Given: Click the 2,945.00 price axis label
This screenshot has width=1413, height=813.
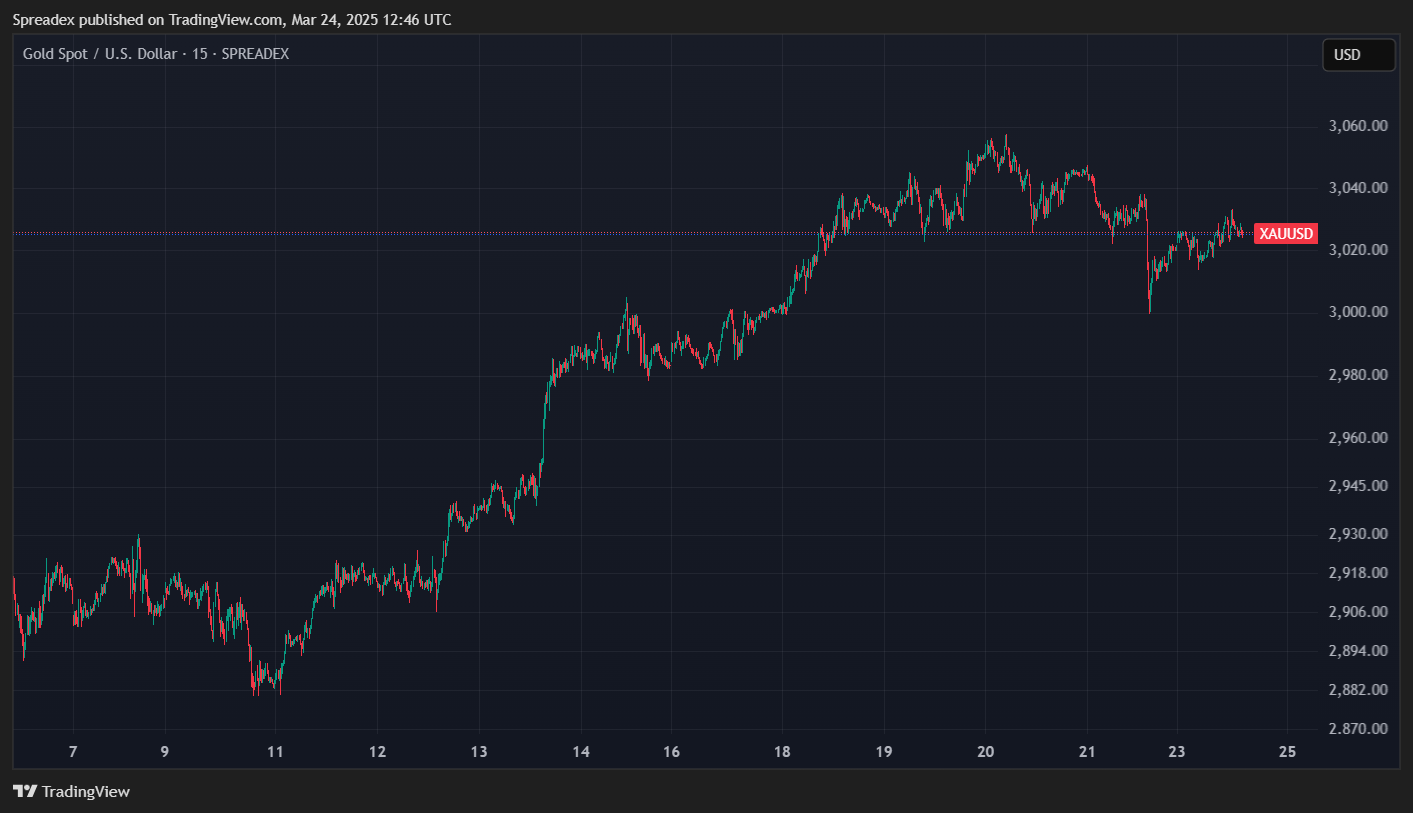Looking at the screenshot, I should [1358, 486].
